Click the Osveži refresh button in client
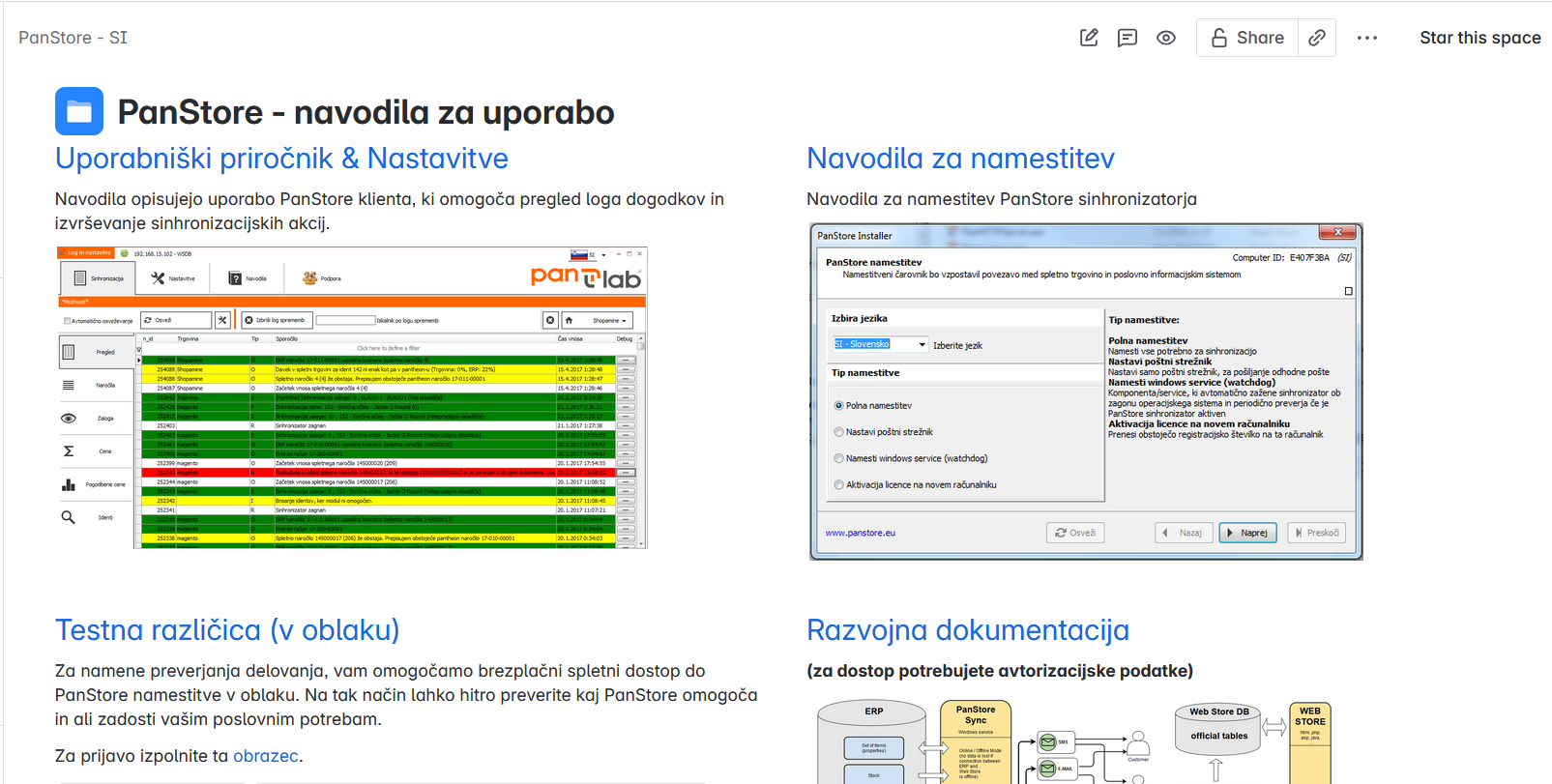1552x784 pixels. pyautogui.click(x=175, y=320)
